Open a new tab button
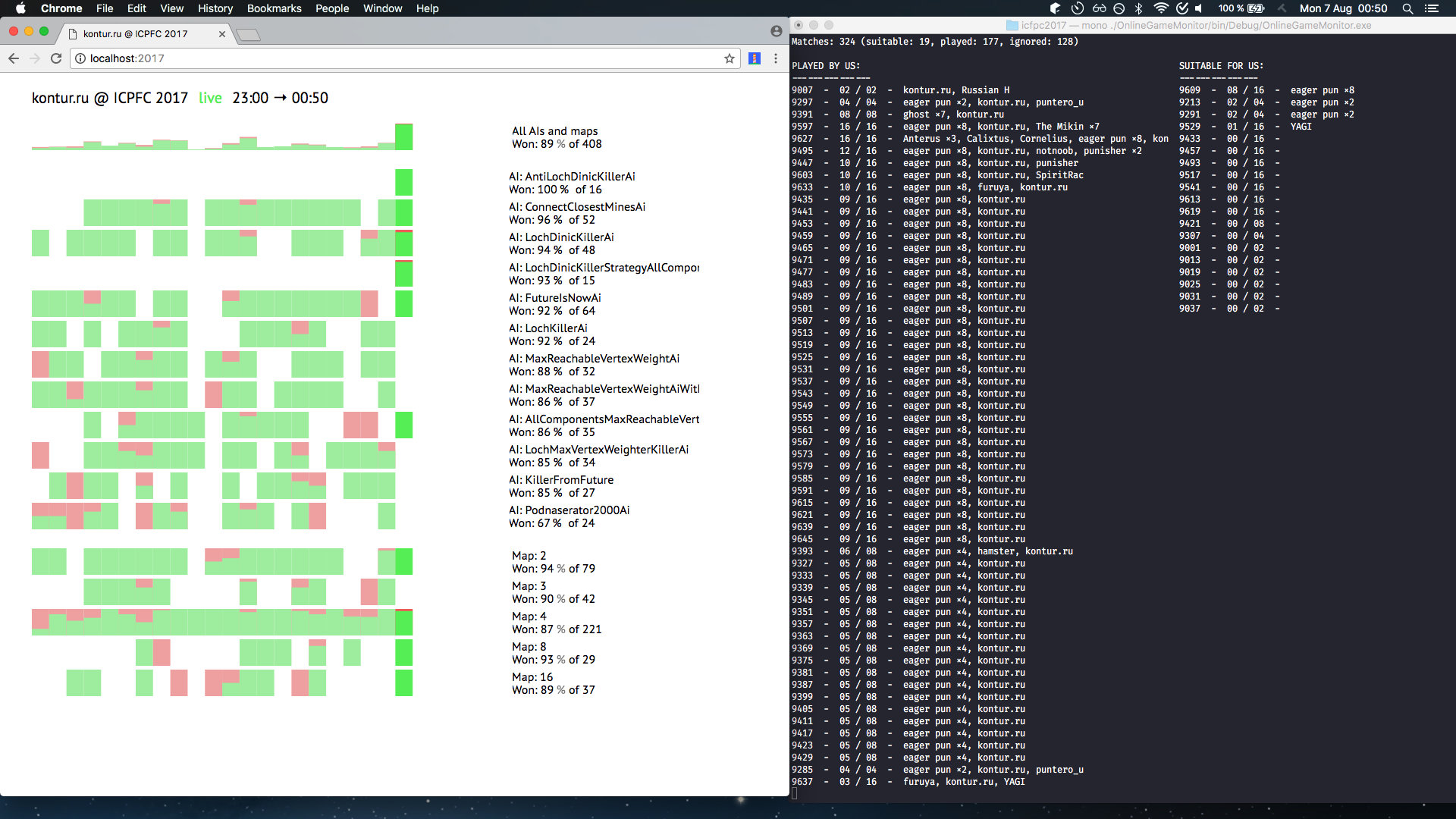 tap(248, 35)
